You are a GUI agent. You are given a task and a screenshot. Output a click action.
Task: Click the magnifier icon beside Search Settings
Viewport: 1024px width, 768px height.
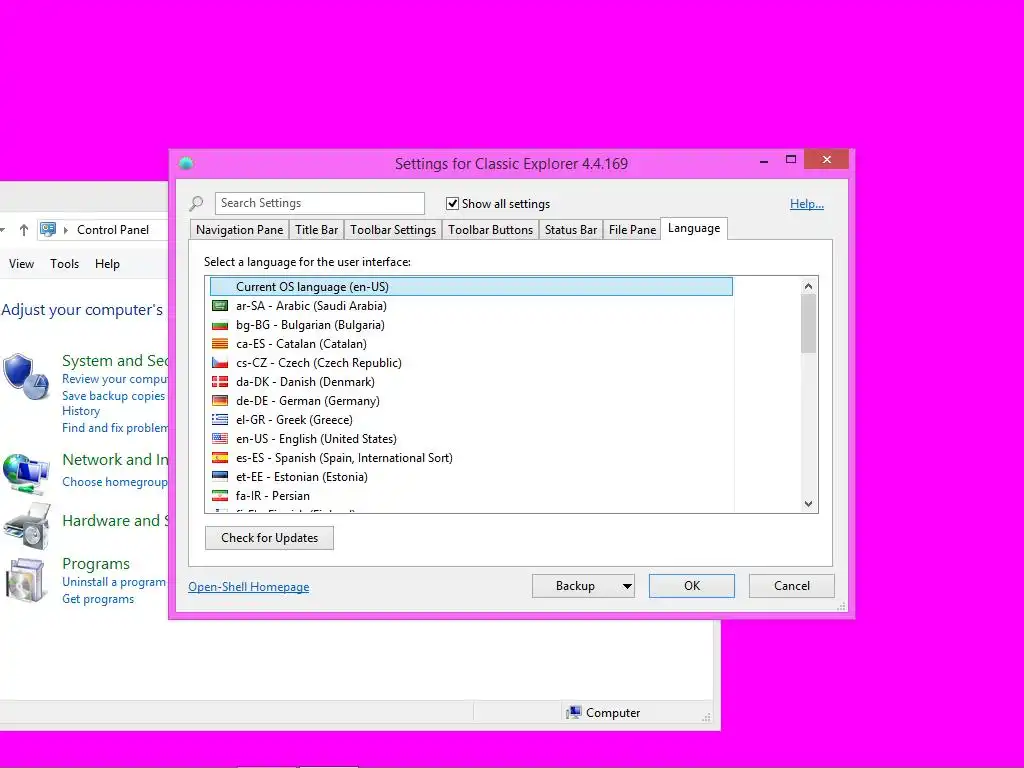[x=196, y=204]
